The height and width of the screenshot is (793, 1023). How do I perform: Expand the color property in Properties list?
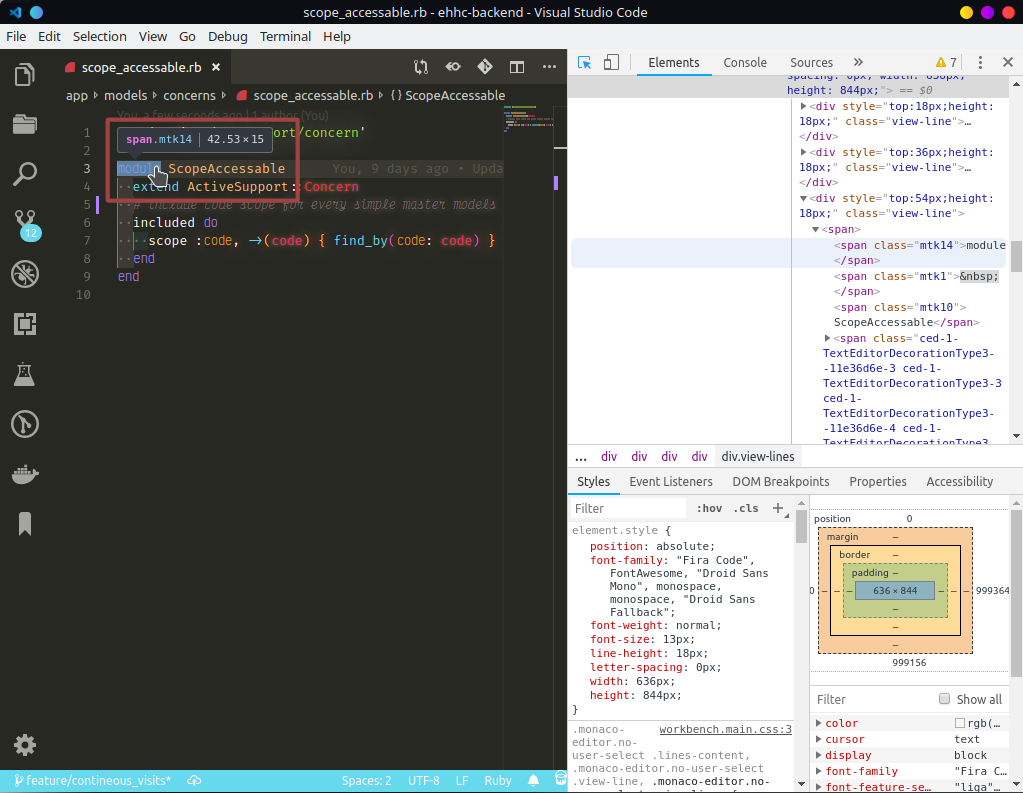820,722
